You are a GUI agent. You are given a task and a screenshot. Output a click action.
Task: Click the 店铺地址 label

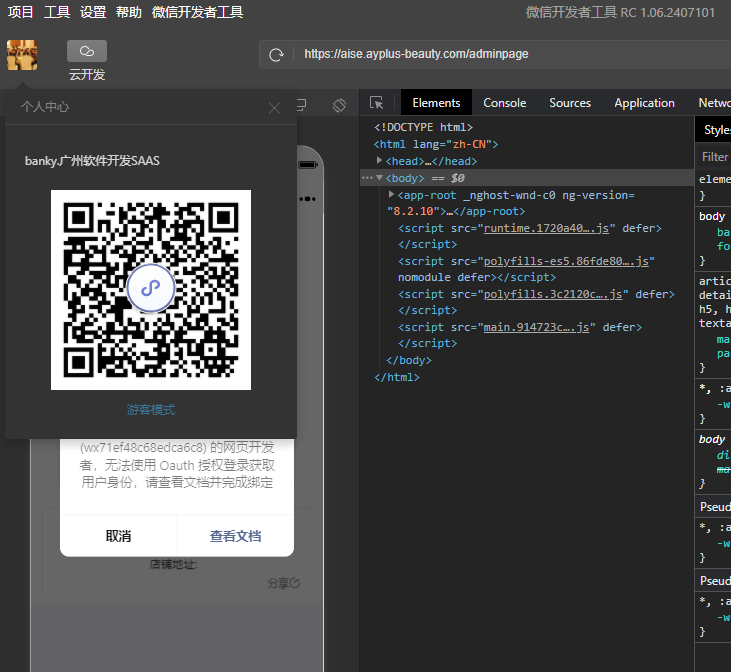click(x=173, y=565)
